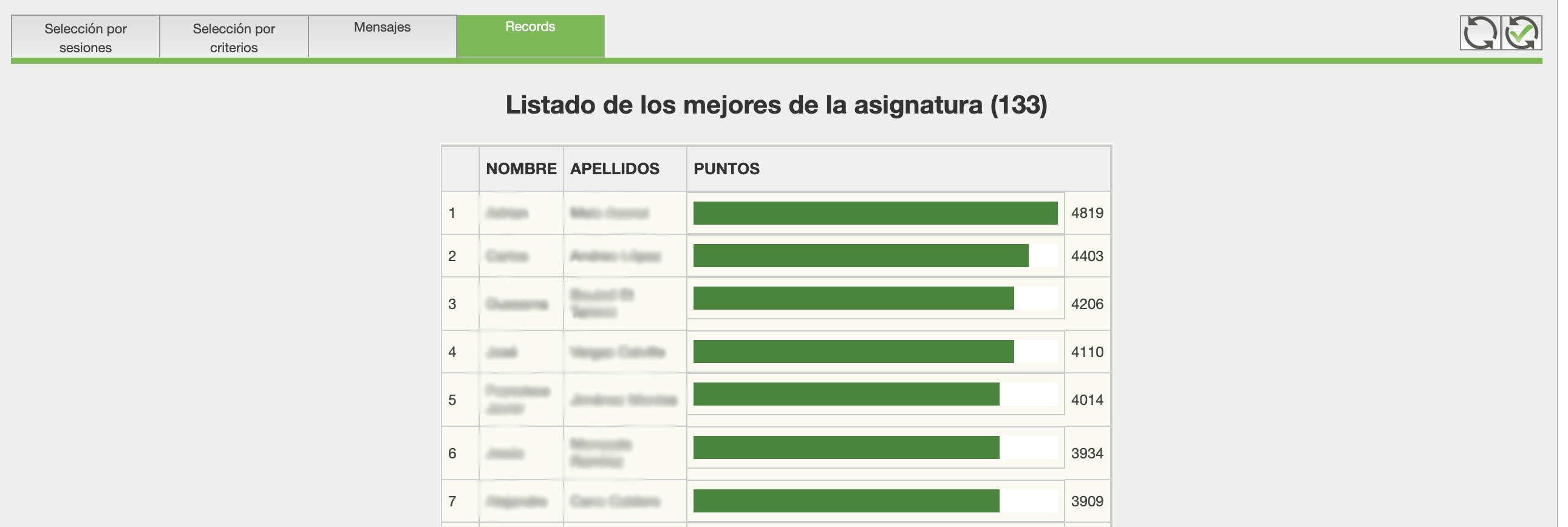1568x527 pixels.
Task: Click the PUNTOS column header
Action: click(726, 169)
